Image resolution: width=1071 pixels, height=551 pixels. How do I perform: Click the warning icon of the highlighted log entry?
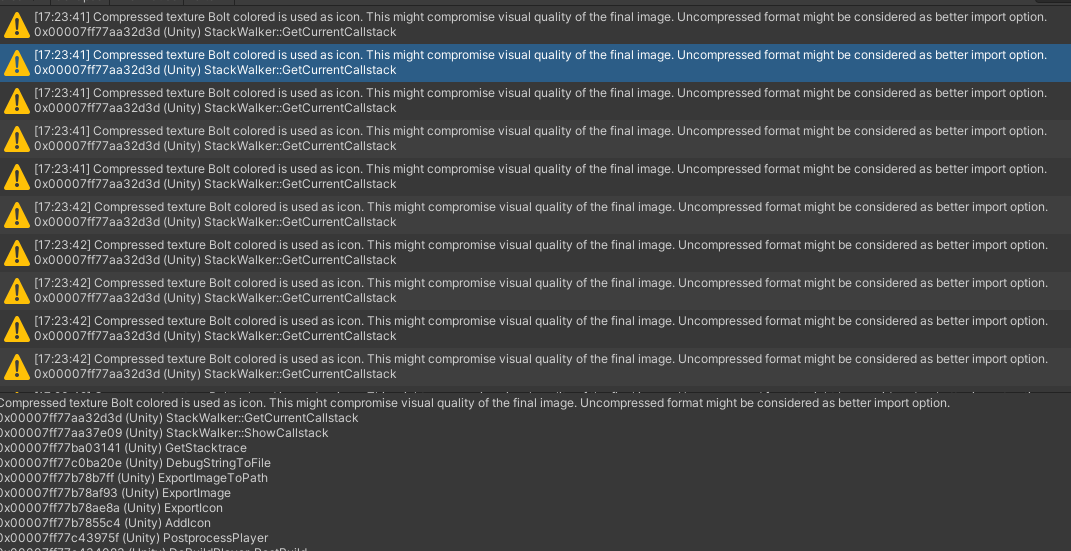coord(17,63)
